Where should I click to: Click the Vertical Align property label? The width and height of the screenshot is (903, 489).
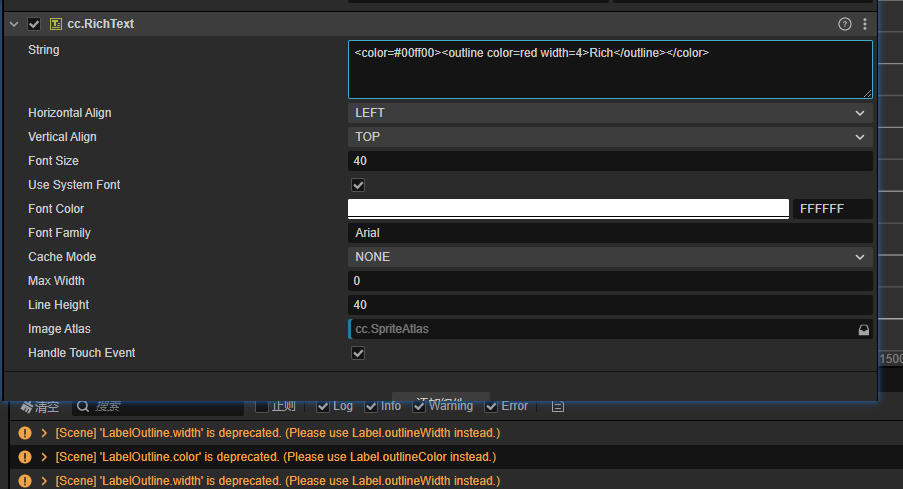[x=62, y=137]
